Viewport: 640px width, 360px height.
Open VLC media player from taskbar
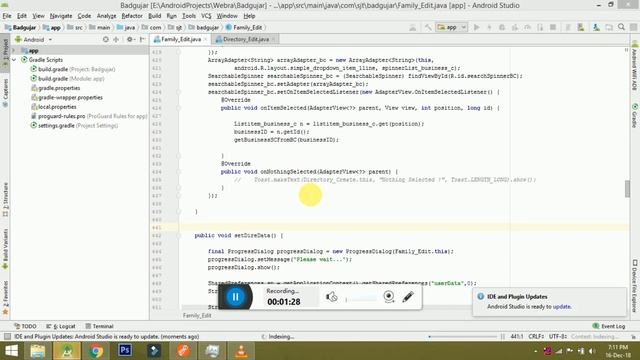coord(241,351)
